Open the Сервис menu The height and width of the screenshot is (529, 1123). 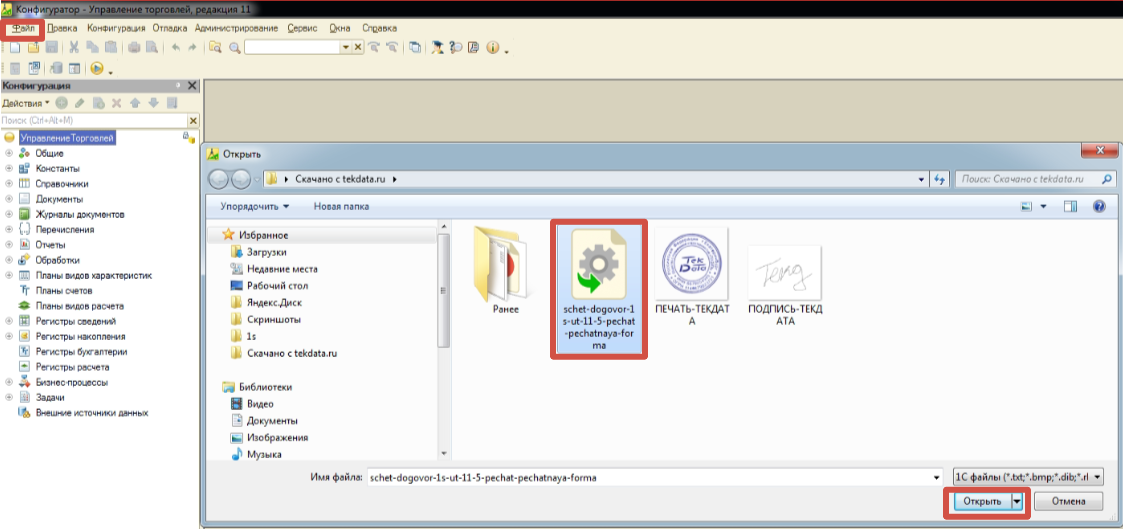302,29
